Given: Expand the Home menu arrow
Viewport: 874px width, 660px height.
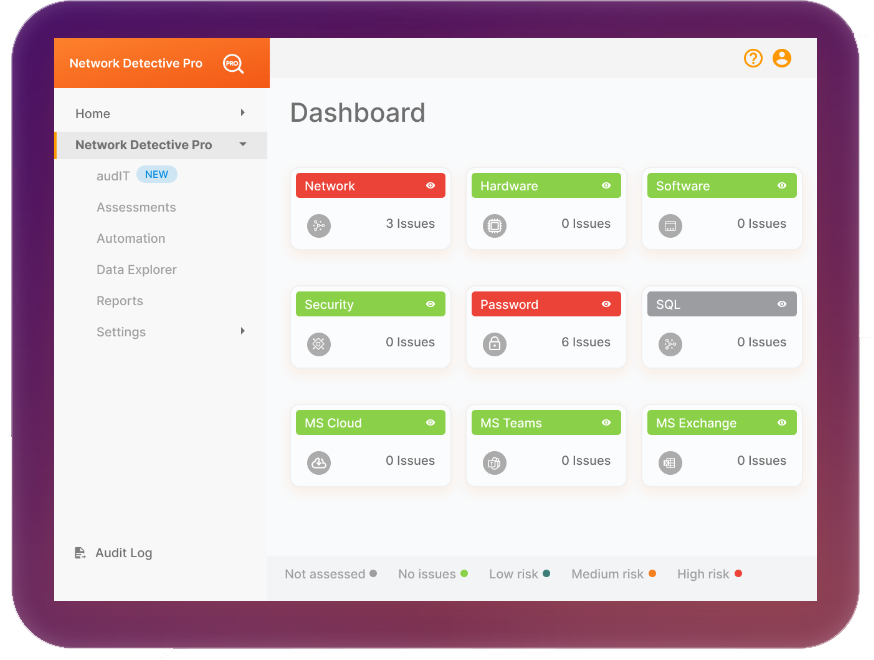Looking at the screenshot, I should [242, 113].
